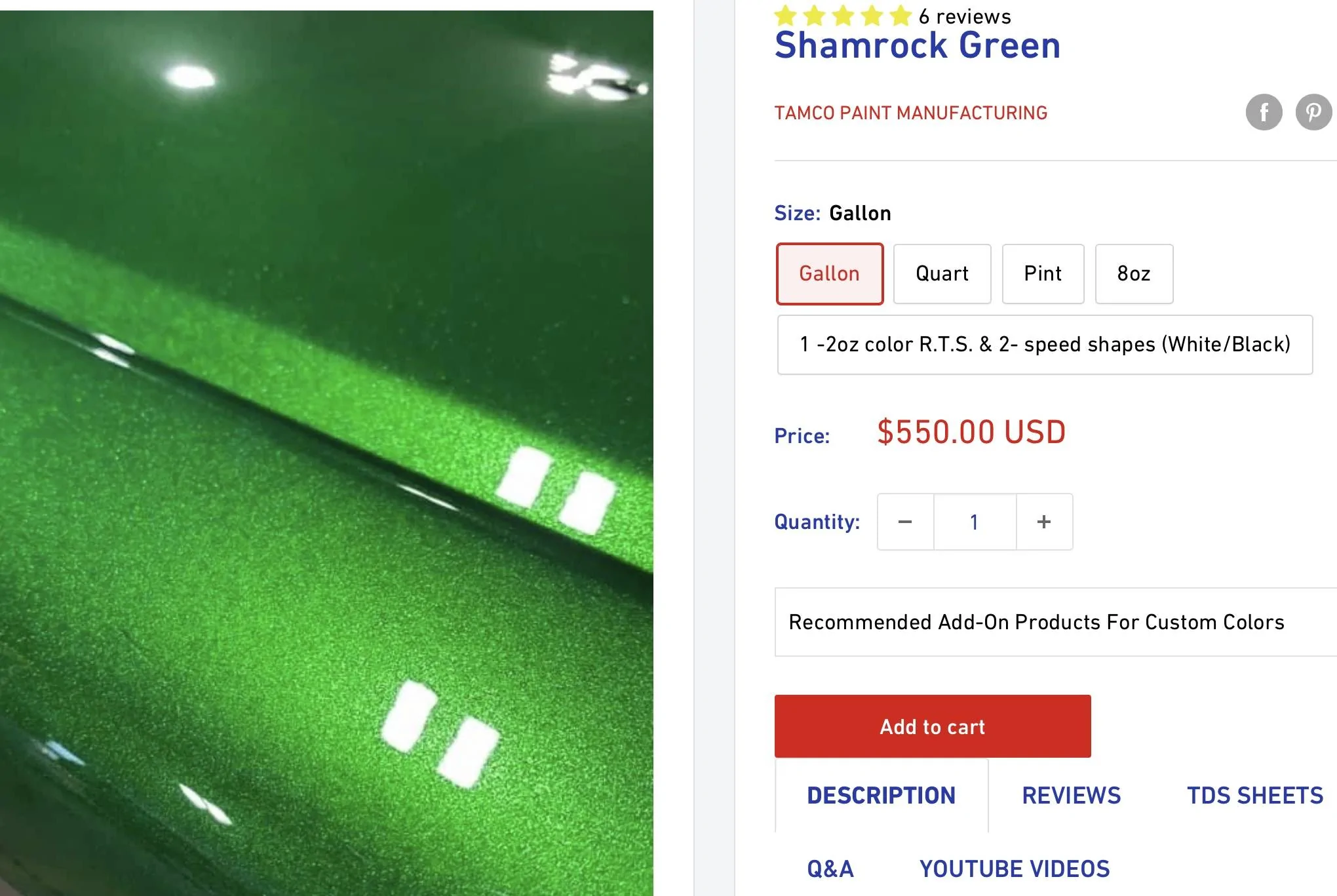
Task: Select the 8oz size option
Action: 1134,274
